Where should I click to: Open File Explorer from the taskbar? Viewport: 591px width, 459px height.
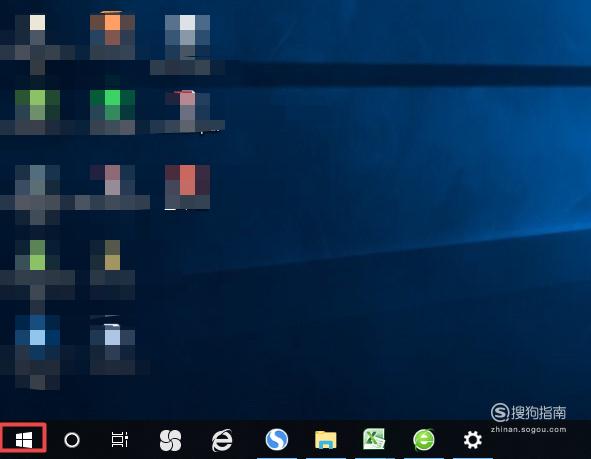click(325, 439)
